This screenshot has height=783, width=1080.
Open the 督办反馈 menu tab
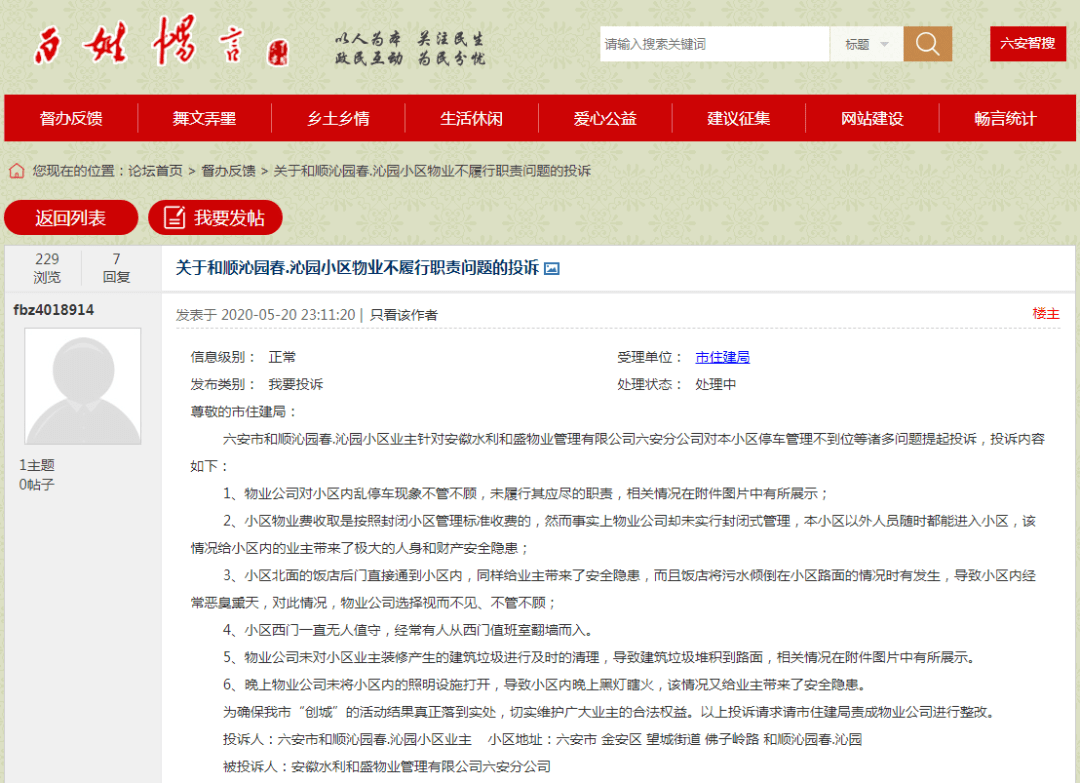point(71,118)
